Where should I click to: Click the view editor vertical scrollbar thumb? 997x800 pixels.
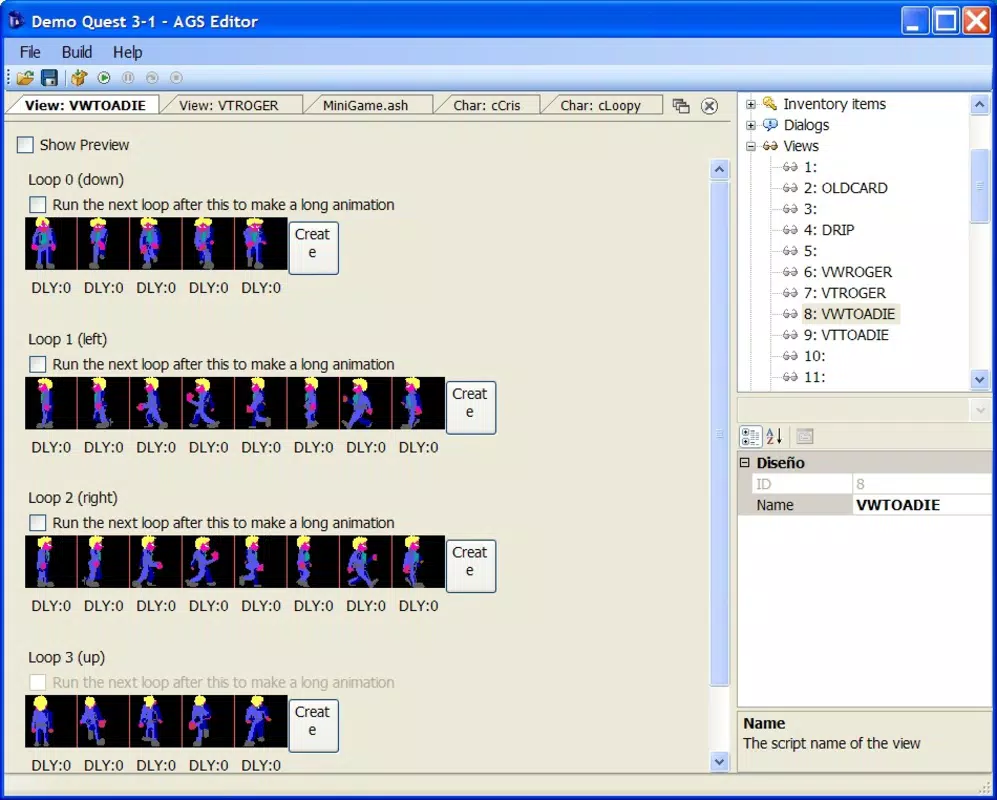coord(719,434)
